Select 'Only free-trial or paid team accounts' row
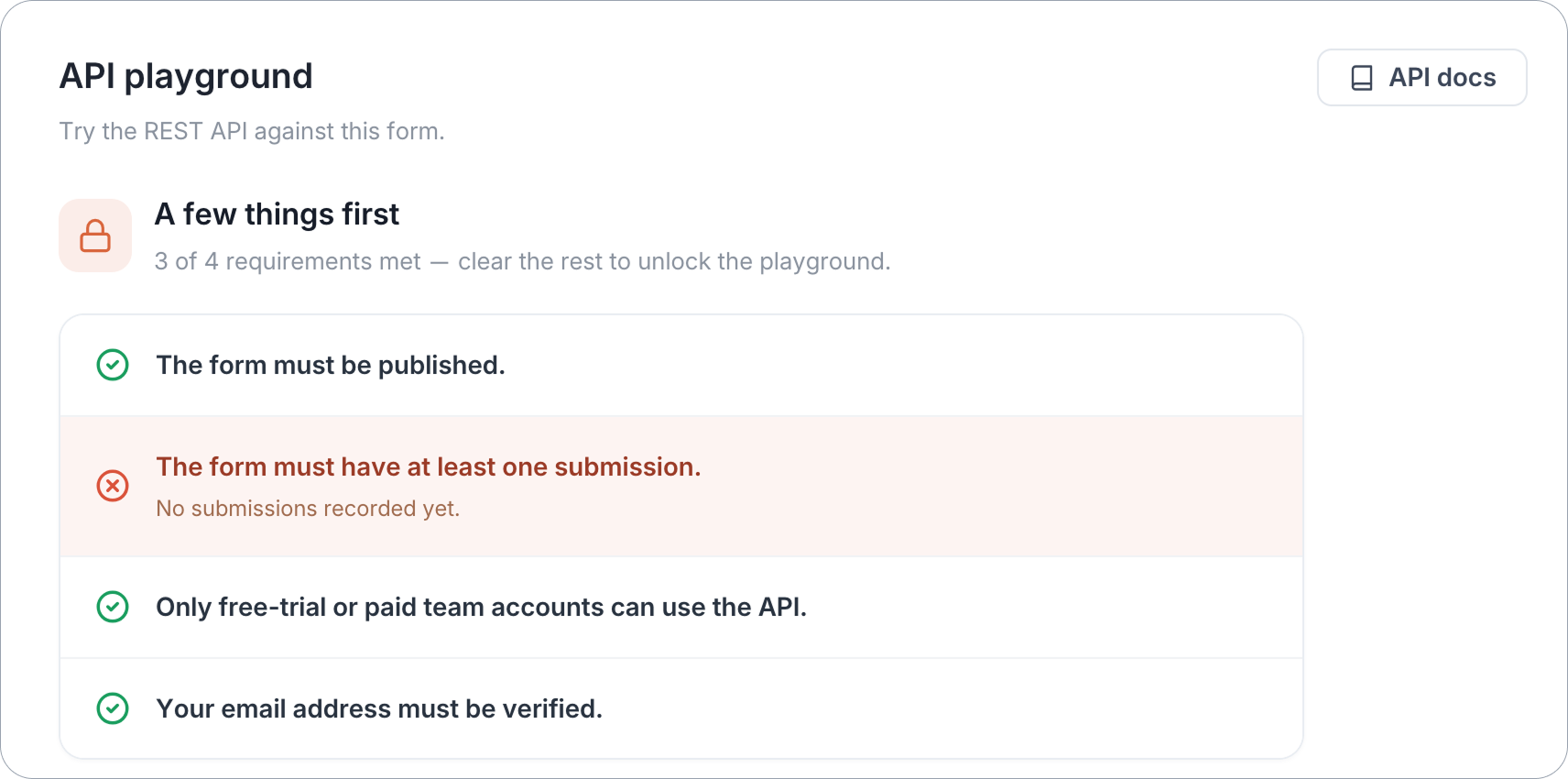Screen dimensions: 1568x779 tap(681, 608)
